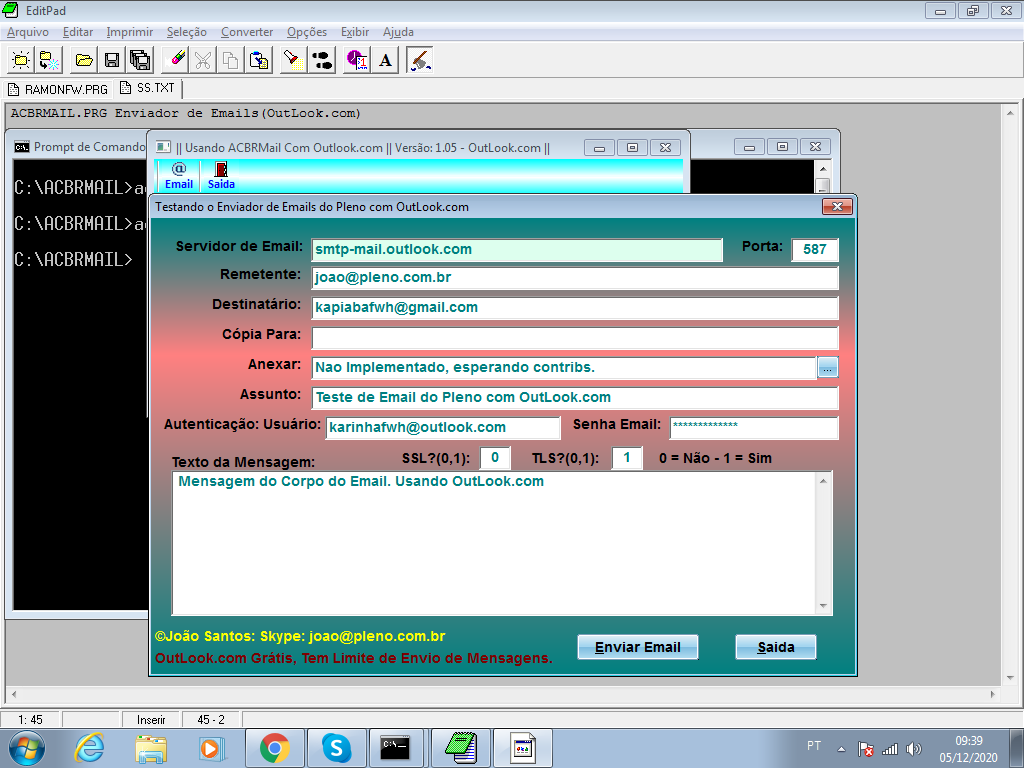Click the flashlight search icon
Viewport: 1024px width, 768px height.
tap(291, 60)
